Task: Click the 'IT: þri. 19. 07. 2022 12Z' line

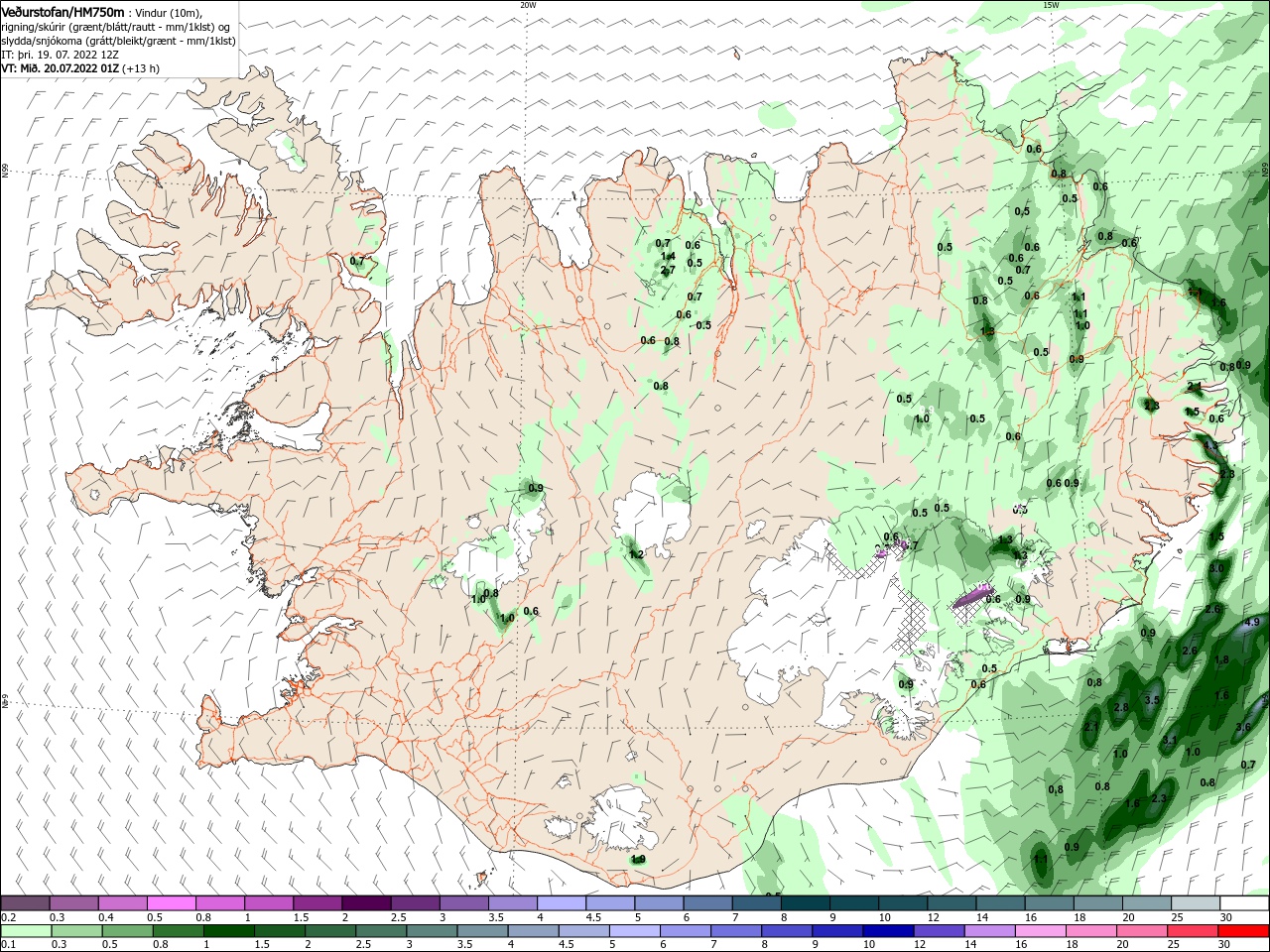Action: [60, 55]
